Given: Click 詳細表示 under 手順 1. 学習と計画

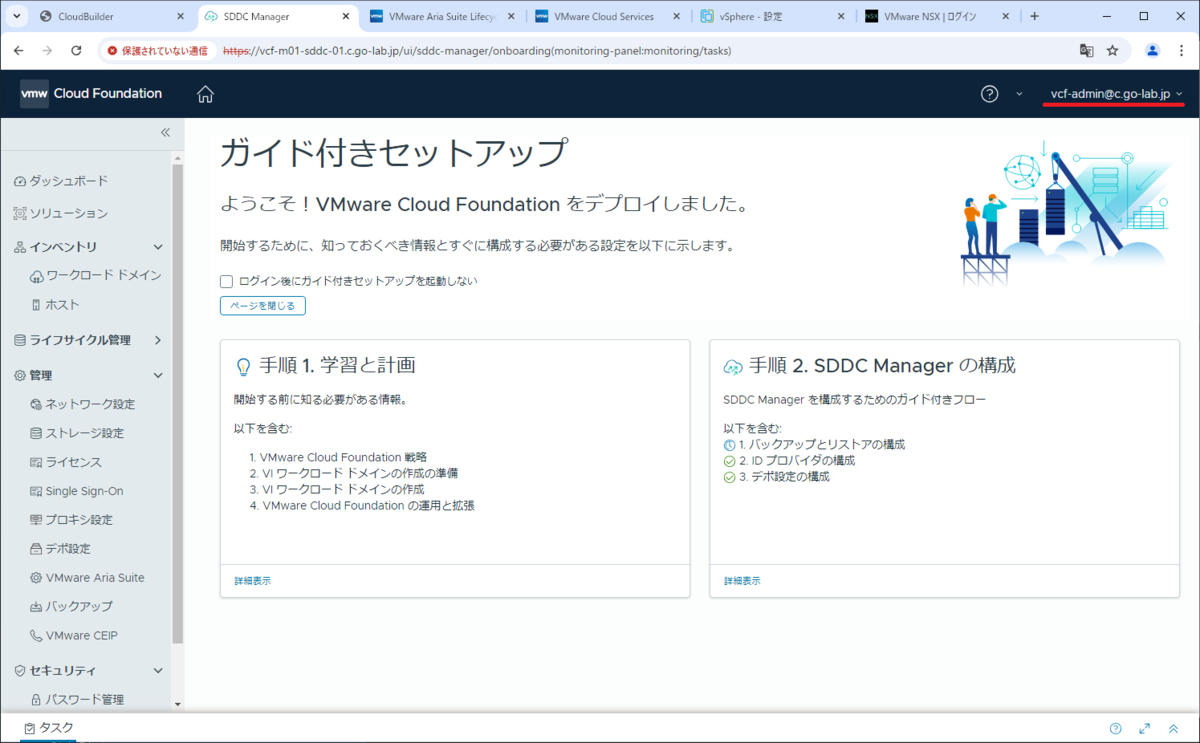Looking at the screenshot, I should (x=252, y=581).
